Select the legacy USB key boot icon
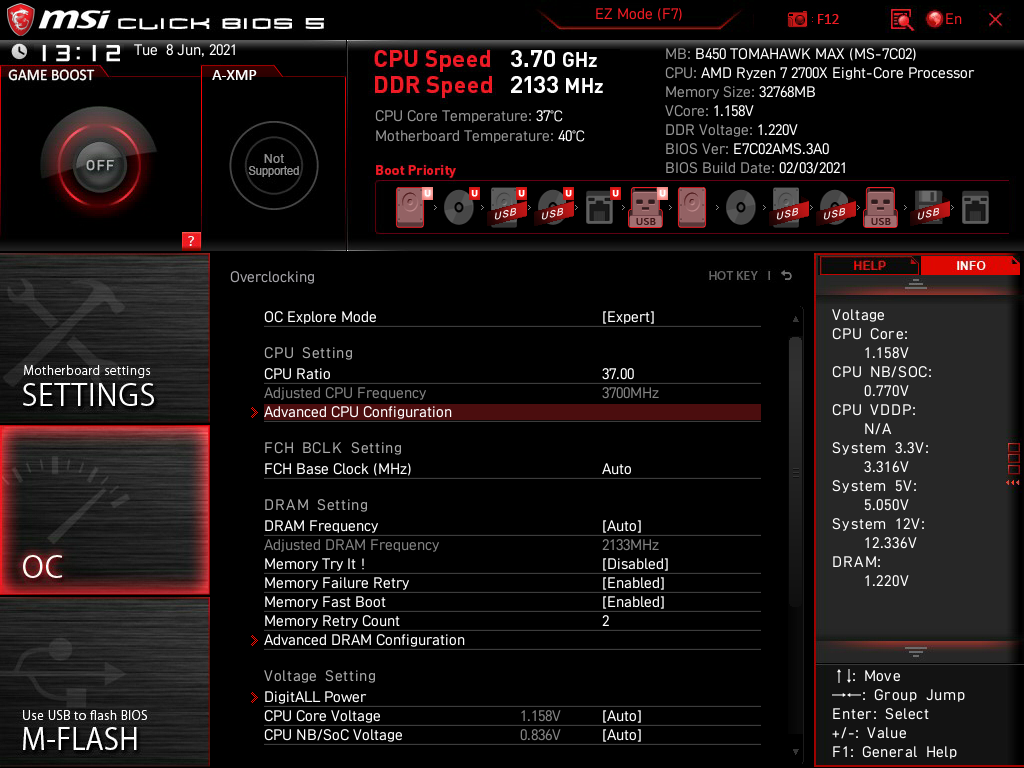Viewport: 1024px width, 768px height. pyautogui.click(x=881, y=208)
